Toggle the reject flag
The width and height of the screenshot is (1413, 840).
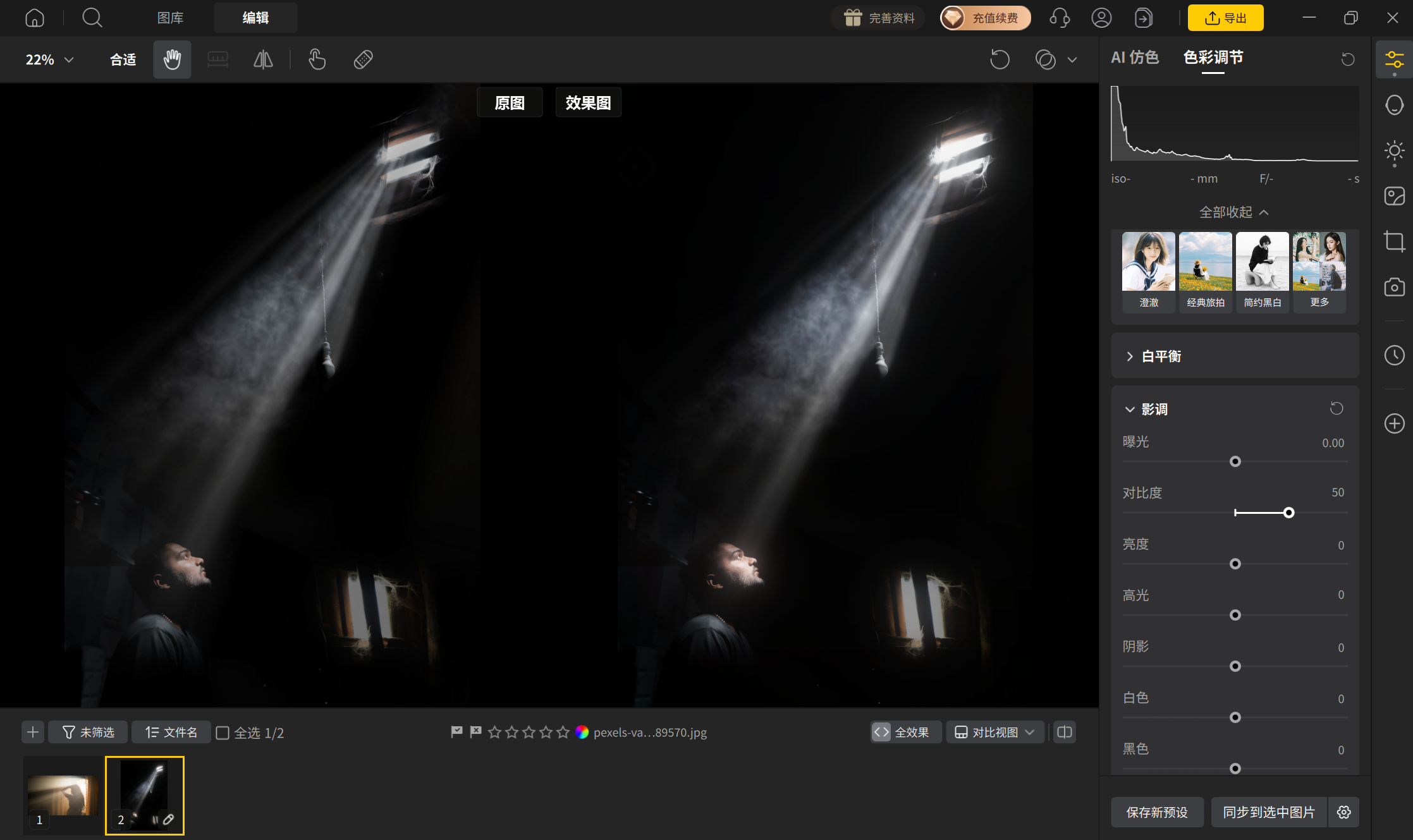[x=475, y=732]
